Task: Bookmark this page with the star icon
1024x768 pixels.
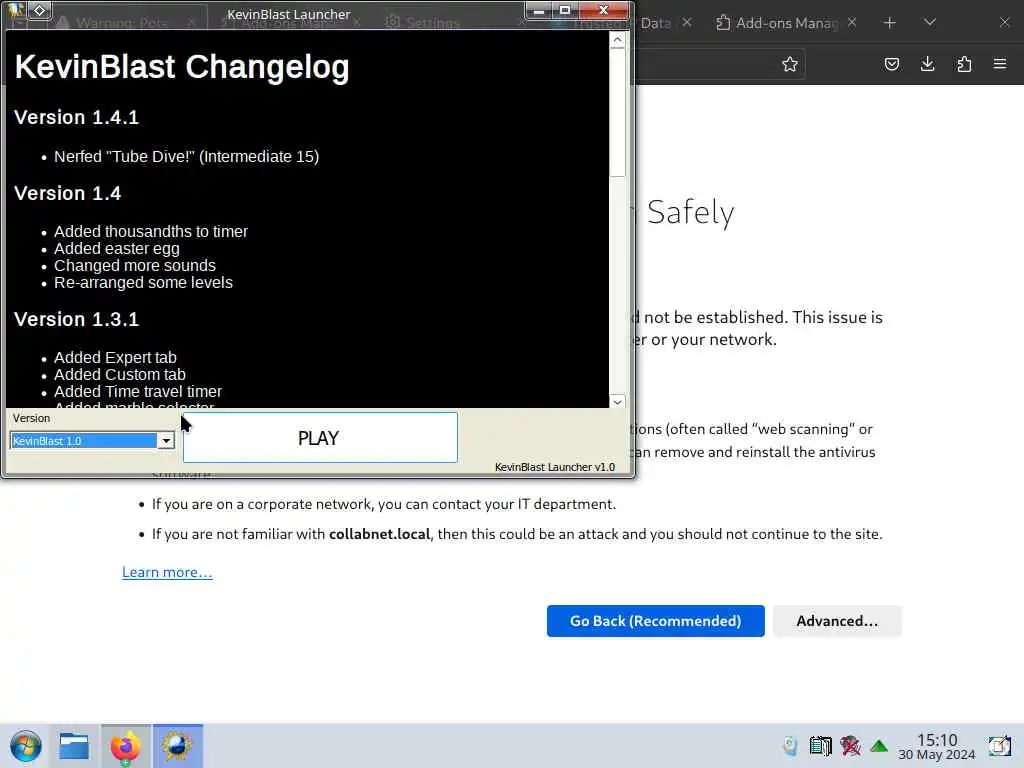Action: pyautogui.click(x=790, y=64)
